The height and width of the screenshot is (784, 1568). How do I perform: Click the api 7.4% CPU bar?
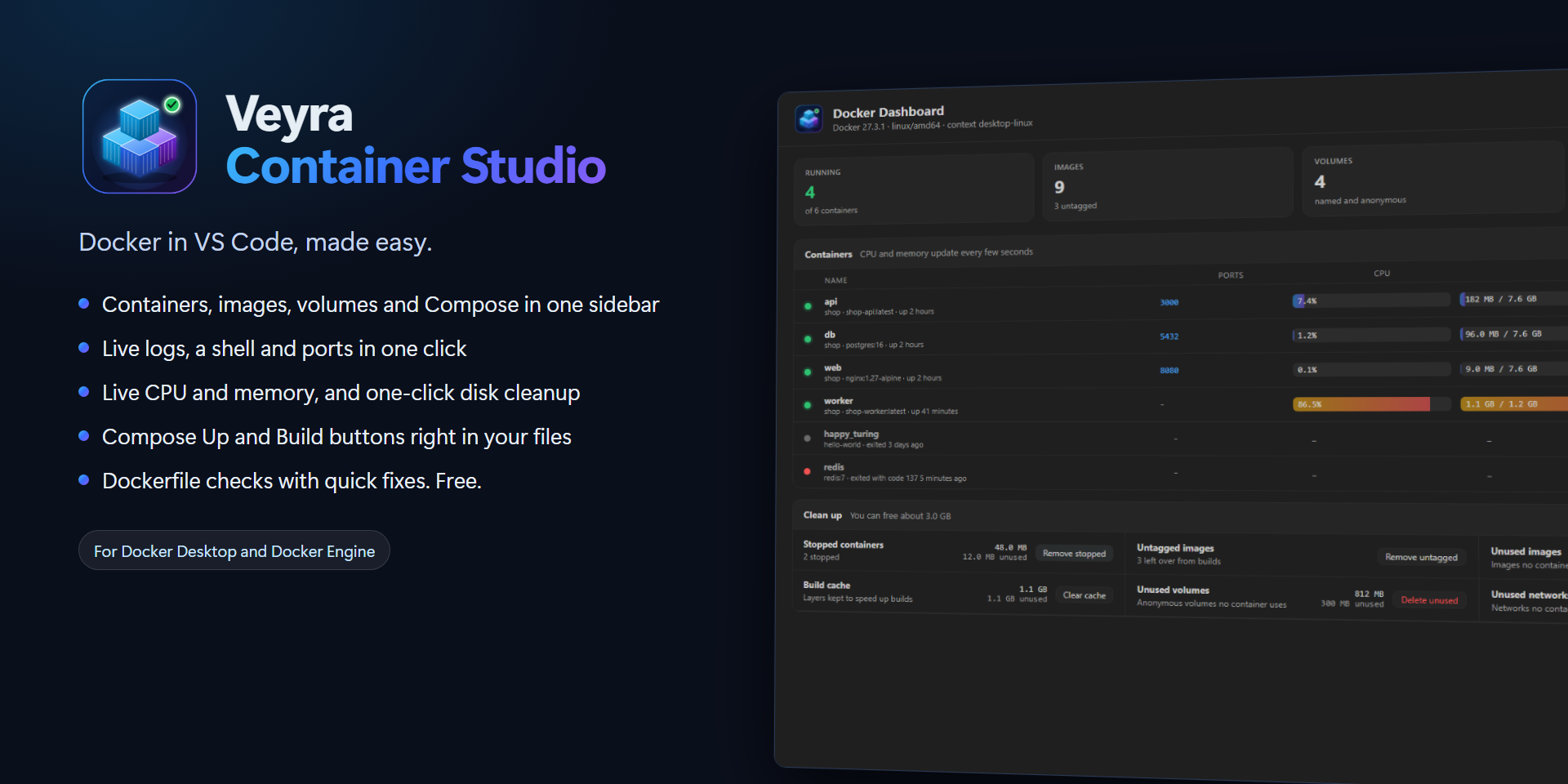(x=1371, y=301)
